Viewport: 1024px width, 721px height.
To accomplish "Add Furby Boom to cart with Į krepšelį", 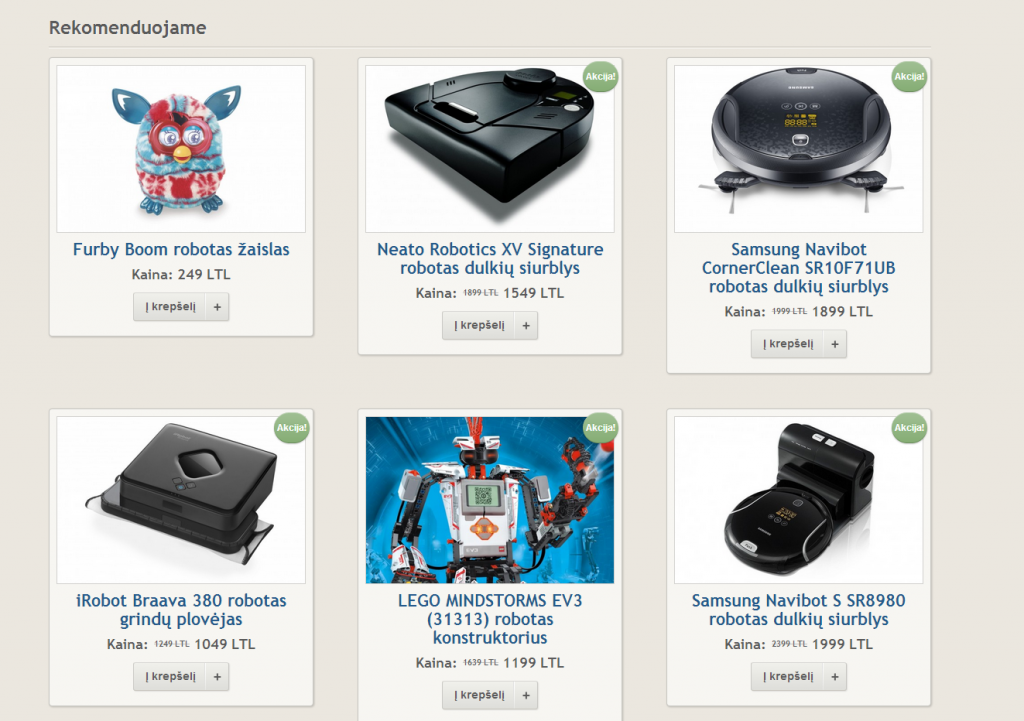I will (x=170, y=307).
